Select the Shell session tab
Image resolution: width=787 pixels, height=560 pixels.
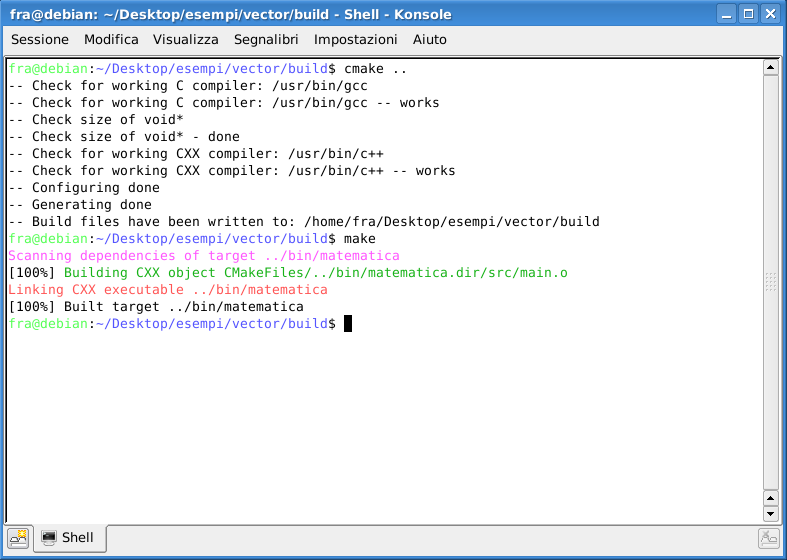point(70,538)
